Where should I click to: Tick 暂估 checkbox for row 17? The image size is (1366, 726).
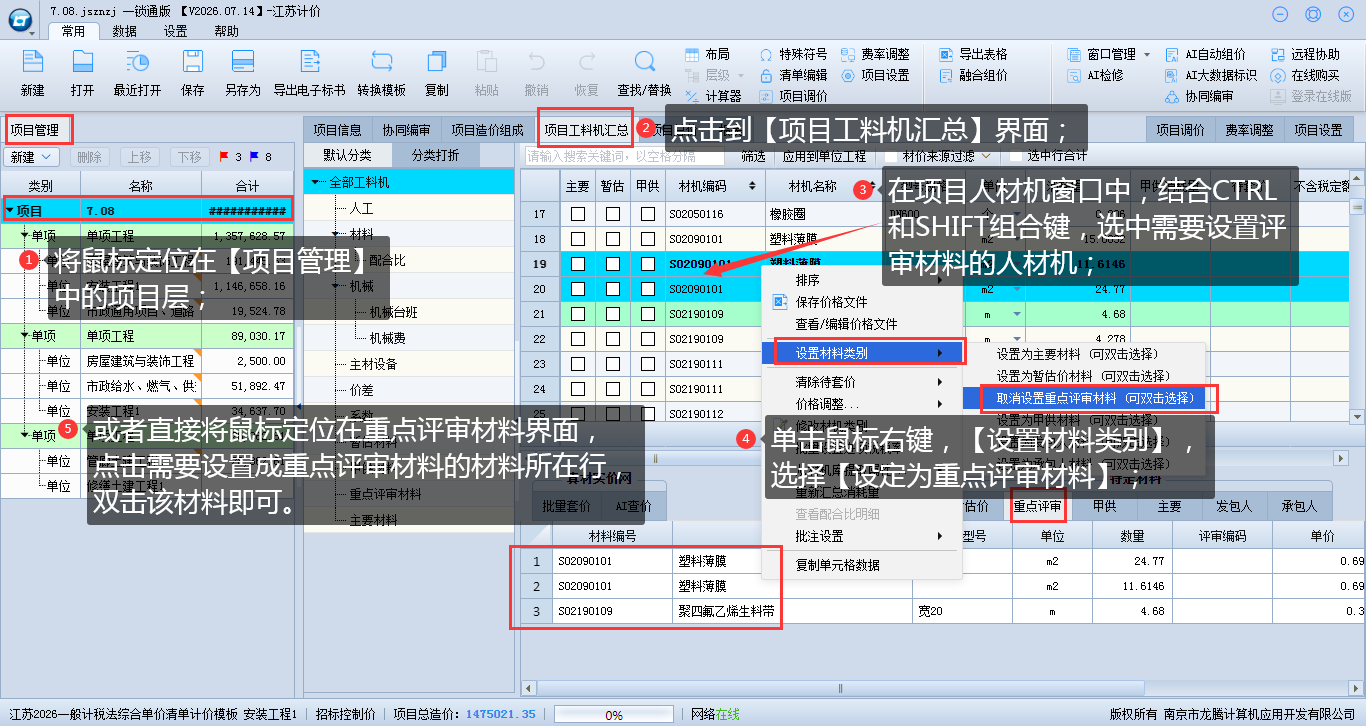point(612,214)
